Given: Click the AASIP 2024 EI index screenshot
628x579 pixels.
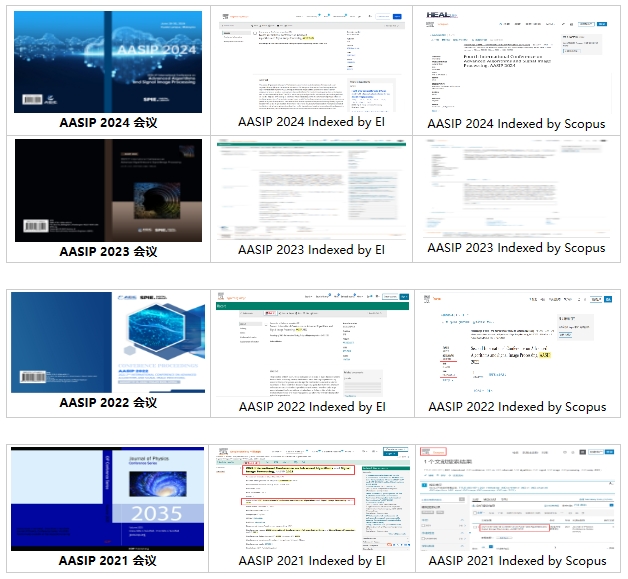Looking at the screenshot, I should pos(311,62).
